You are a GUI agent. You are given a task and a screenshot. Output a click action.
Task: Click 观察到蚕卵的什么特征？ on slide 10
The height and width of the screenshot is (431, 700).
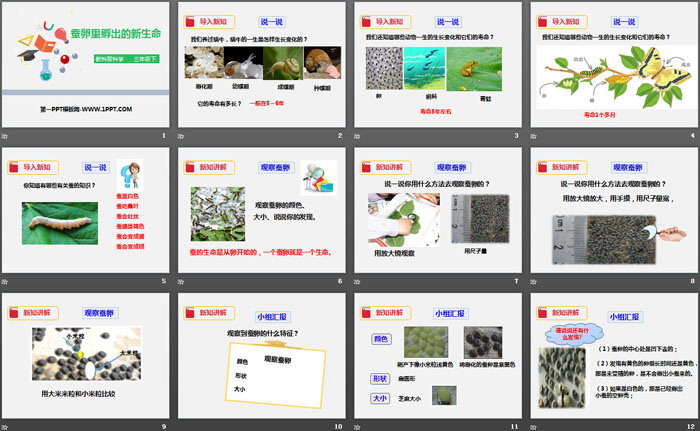point(262,333)
